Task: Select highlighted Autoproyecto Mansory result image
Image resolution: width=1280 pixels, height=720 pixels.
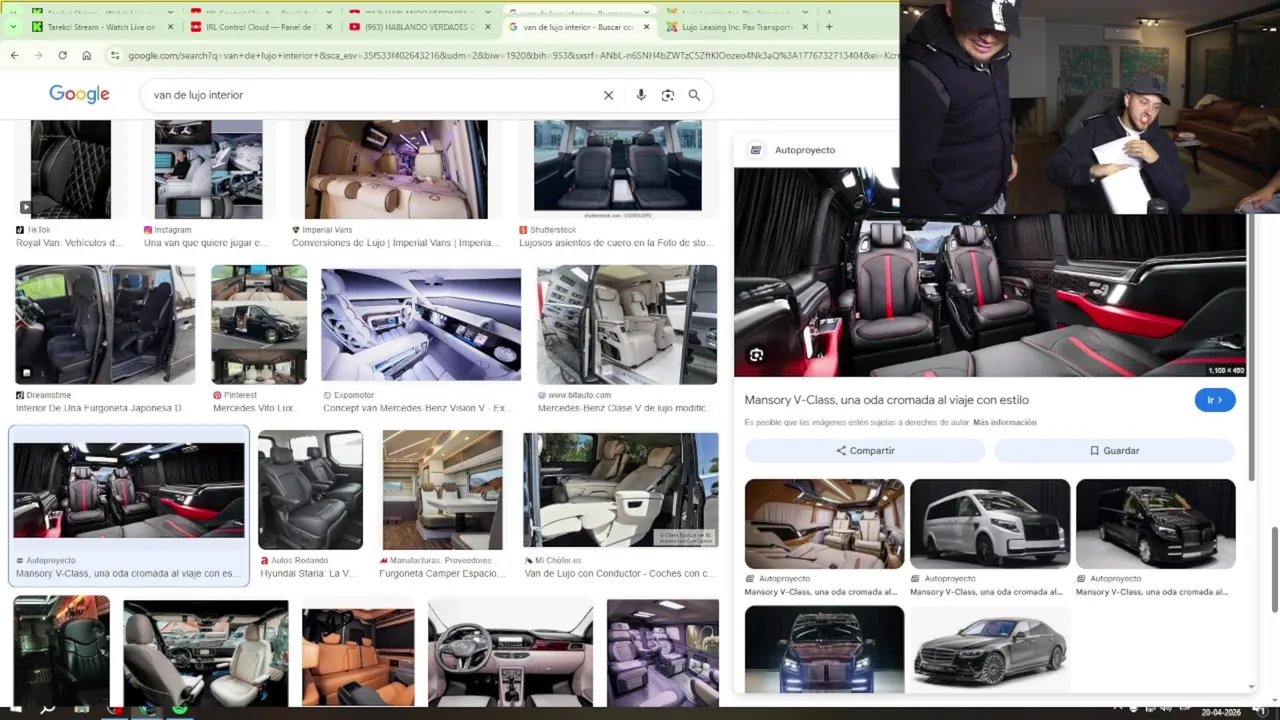Action: pos(129,490)
